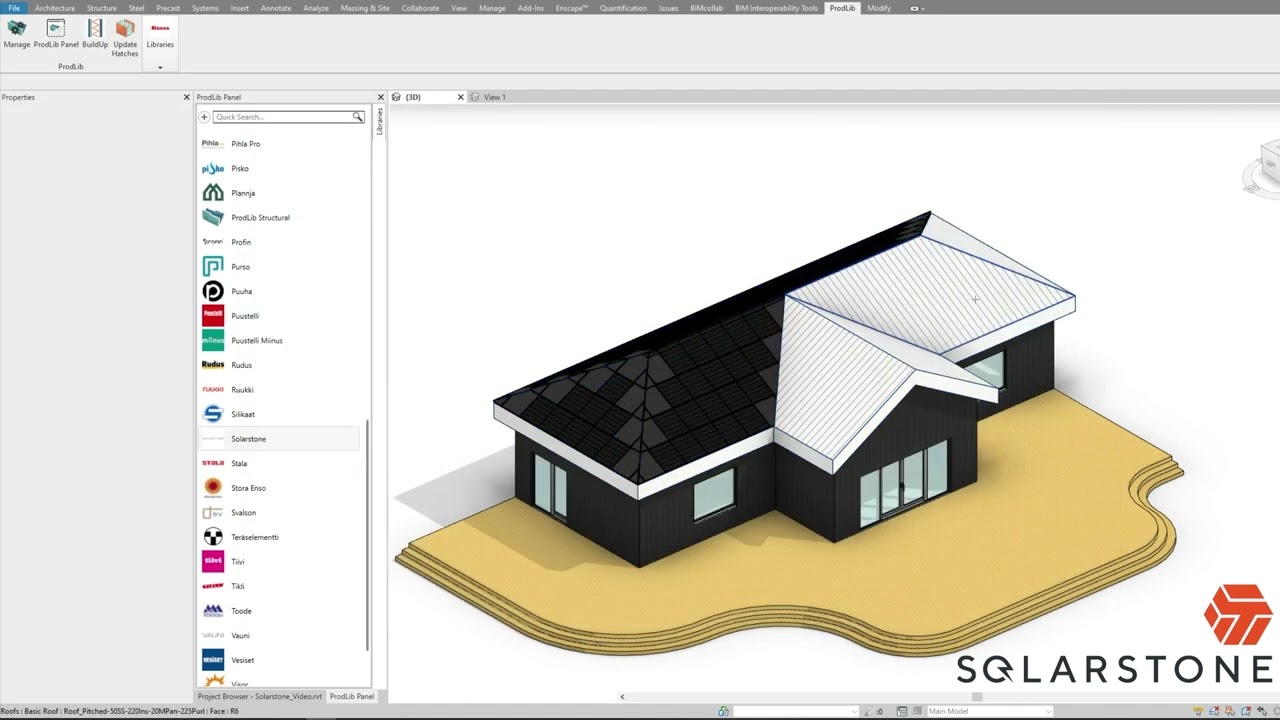
Task: Open the Purso library
Action: [279, 267]
